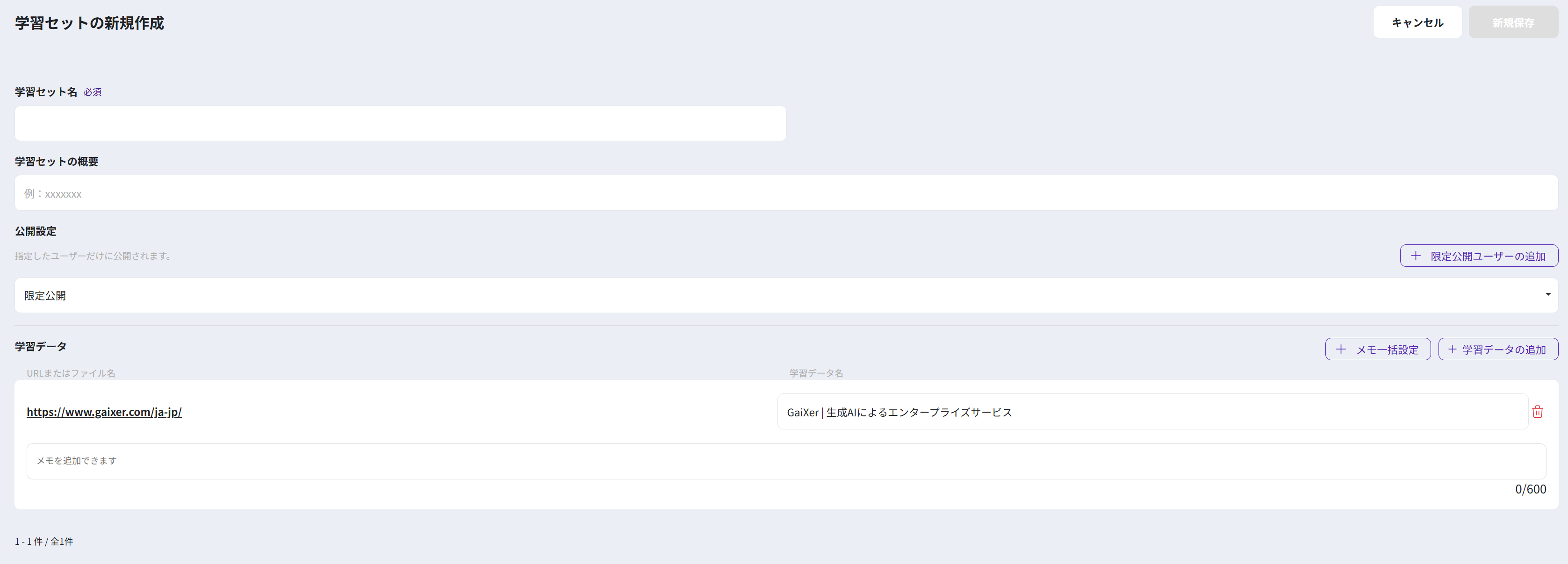Click 限定公開ユーザーの追加 button label
The width and height of the screenshot is (1568, 564).
pyautogui.click(x=1488, y=256)
